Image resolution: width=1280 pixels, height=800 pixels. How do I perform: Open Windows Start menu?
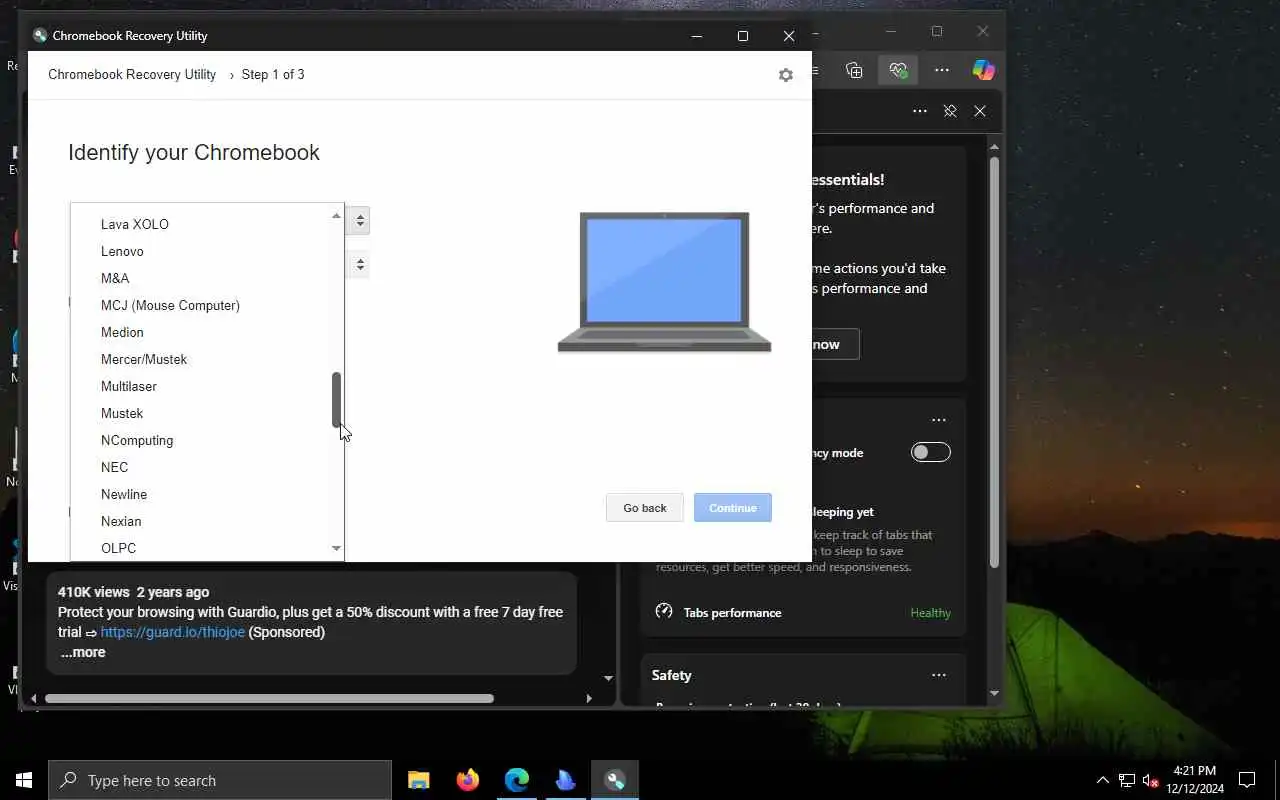point(24,780)
